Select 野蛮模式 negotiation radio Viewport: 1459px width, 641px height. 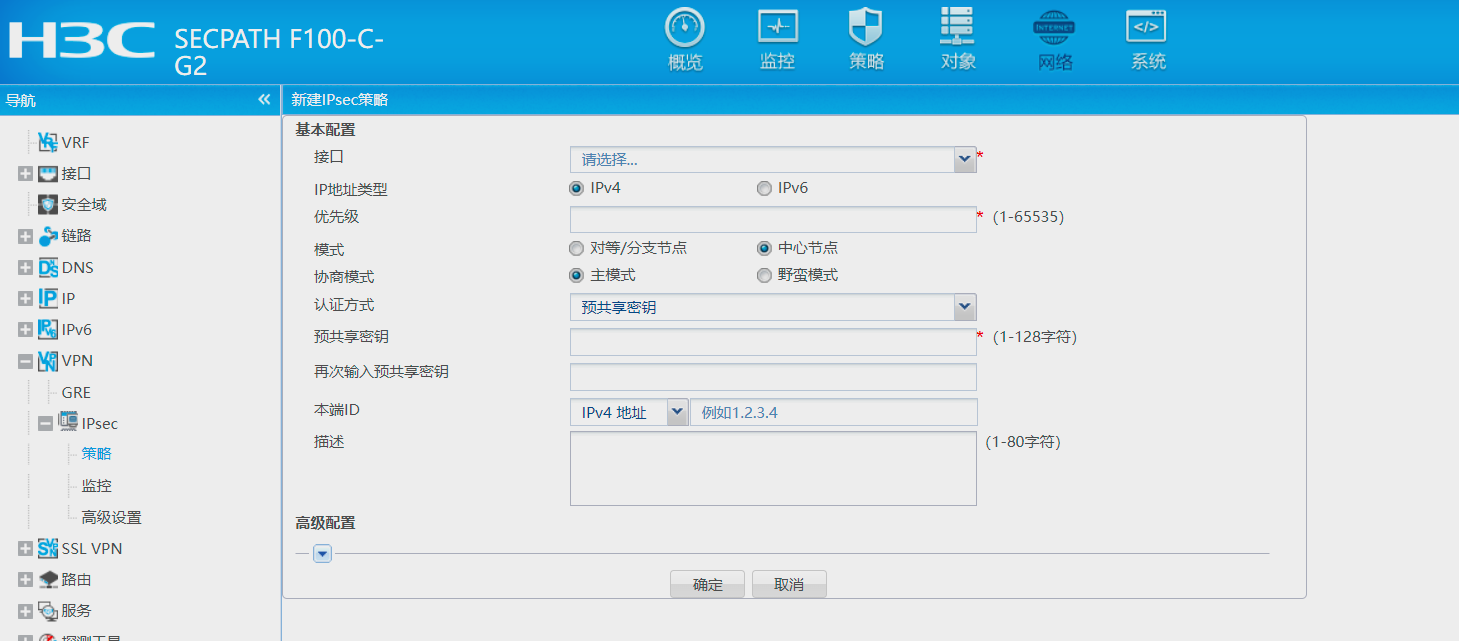[x=764, y=275]
